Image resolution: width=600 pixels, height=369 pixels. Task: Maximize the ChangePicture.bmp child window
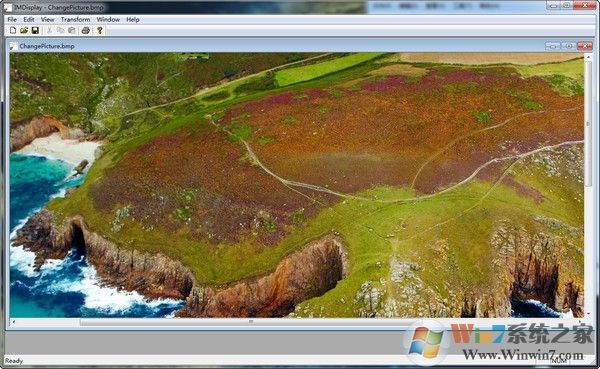(569, 46)
